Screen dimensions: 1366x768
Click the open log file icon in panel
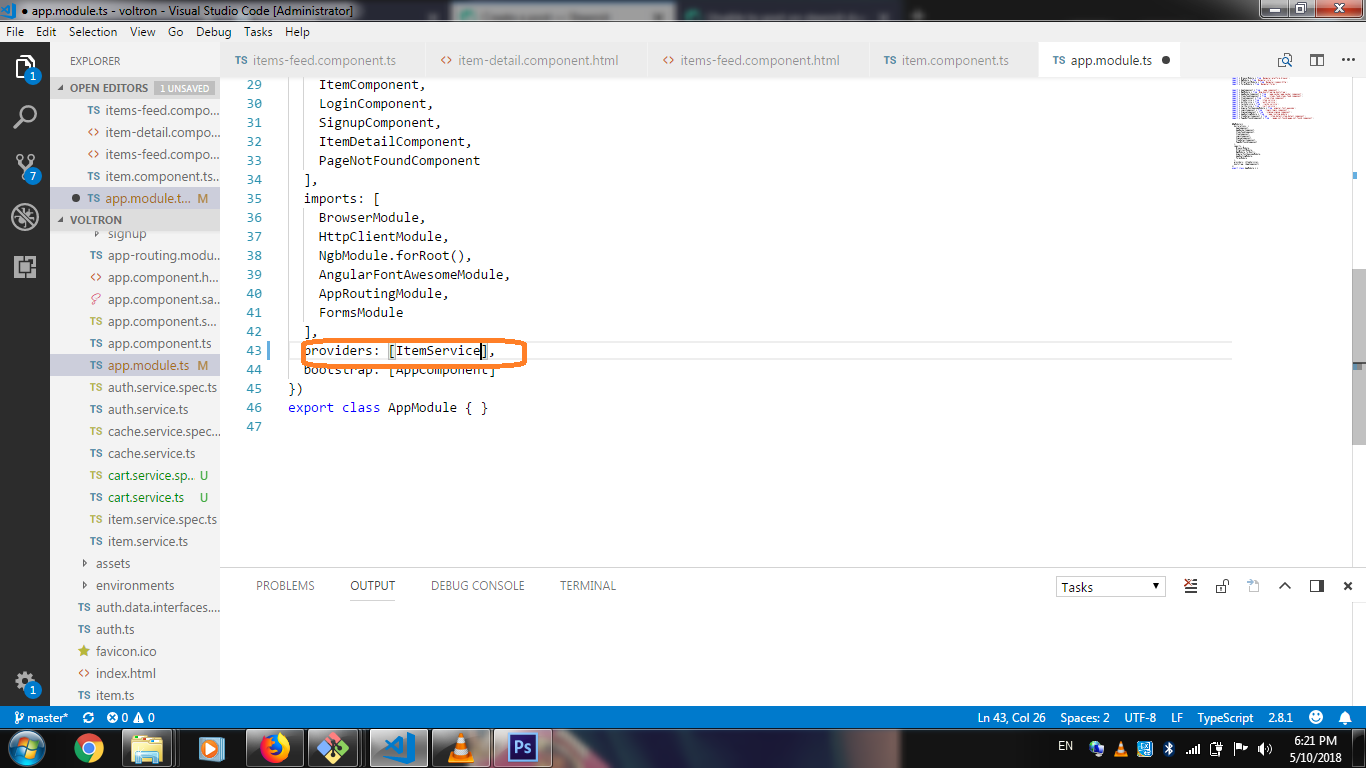(x=1253, y=586)
